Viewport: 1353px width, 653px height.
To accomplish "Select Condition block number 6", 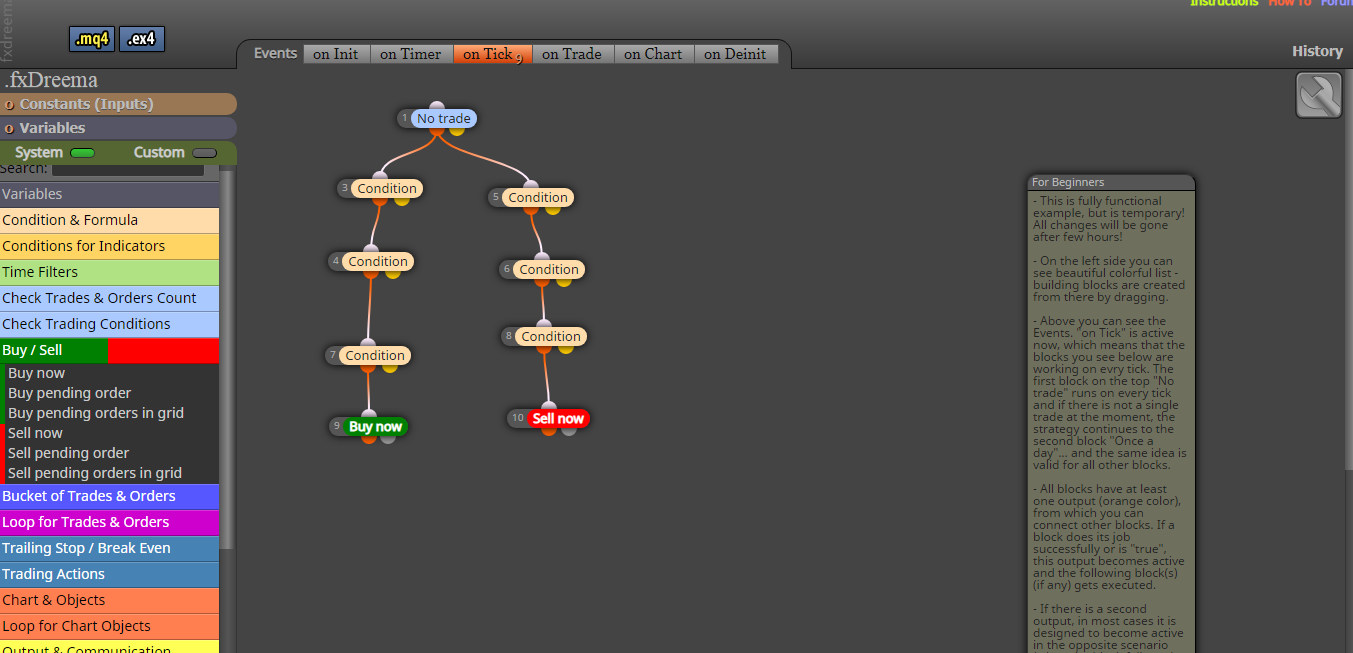I will point(549,269).
